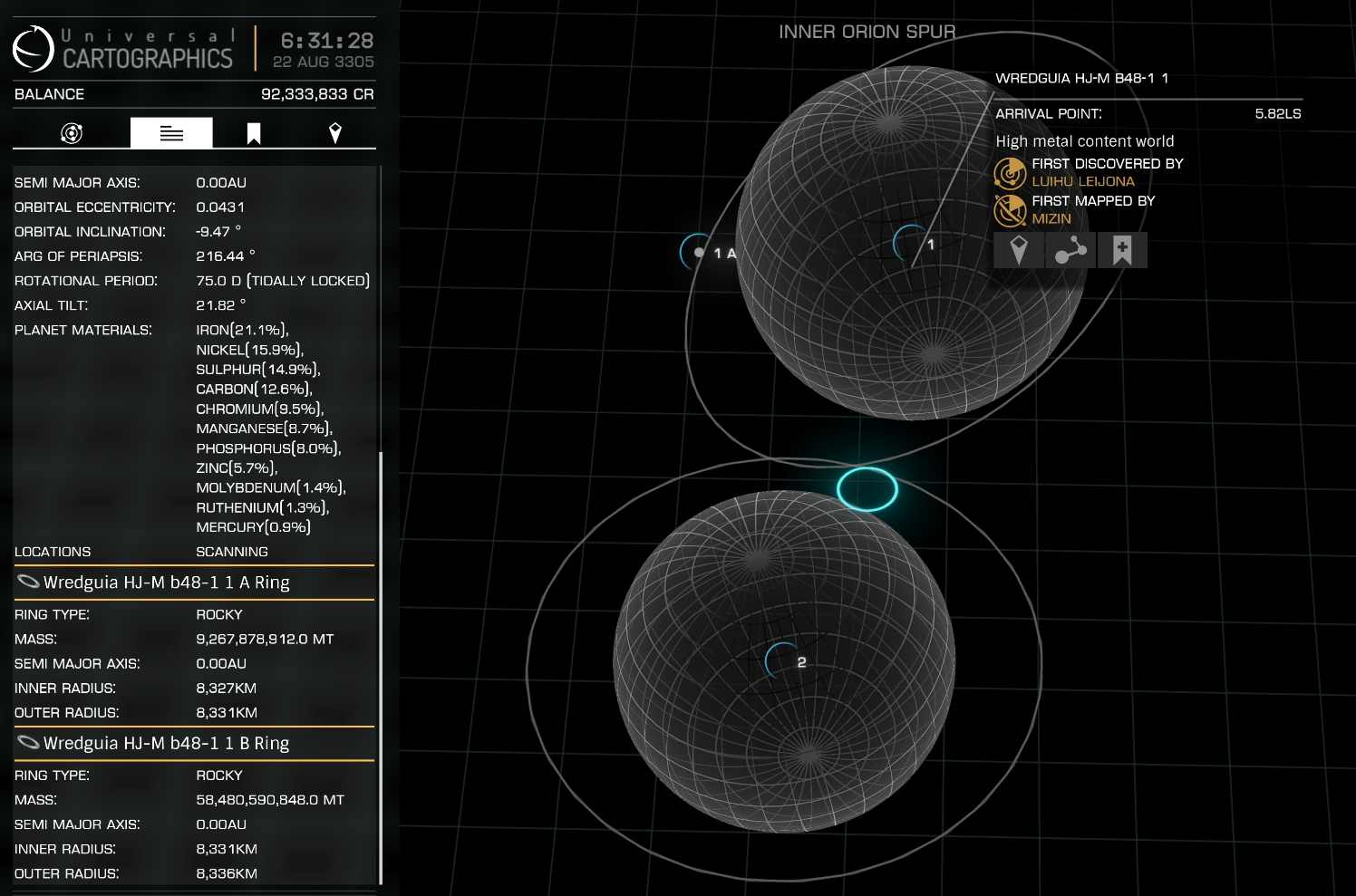
Task: Click the MANGANESE(8.7%) material entry
Action: click(x=265, y=429)
